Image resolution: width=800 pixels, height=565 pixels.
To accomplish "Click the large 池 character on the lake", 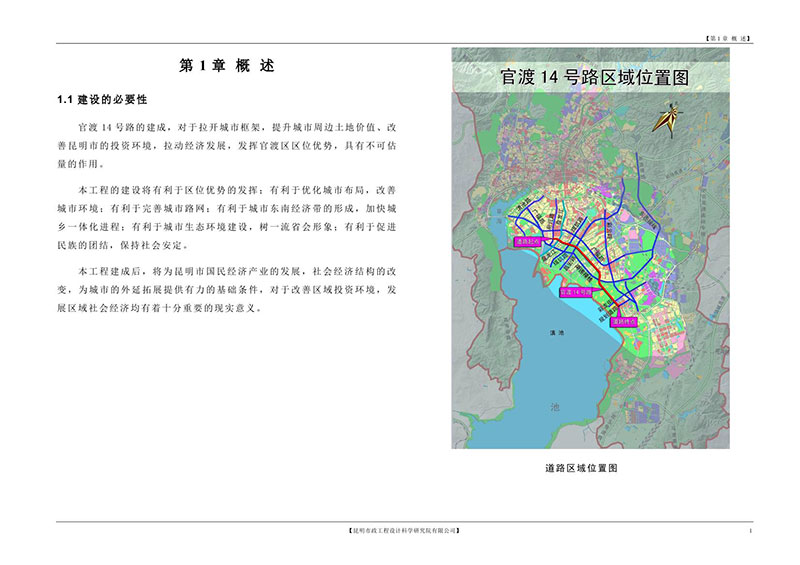I will pyautogui.click(x=556, y=408).
